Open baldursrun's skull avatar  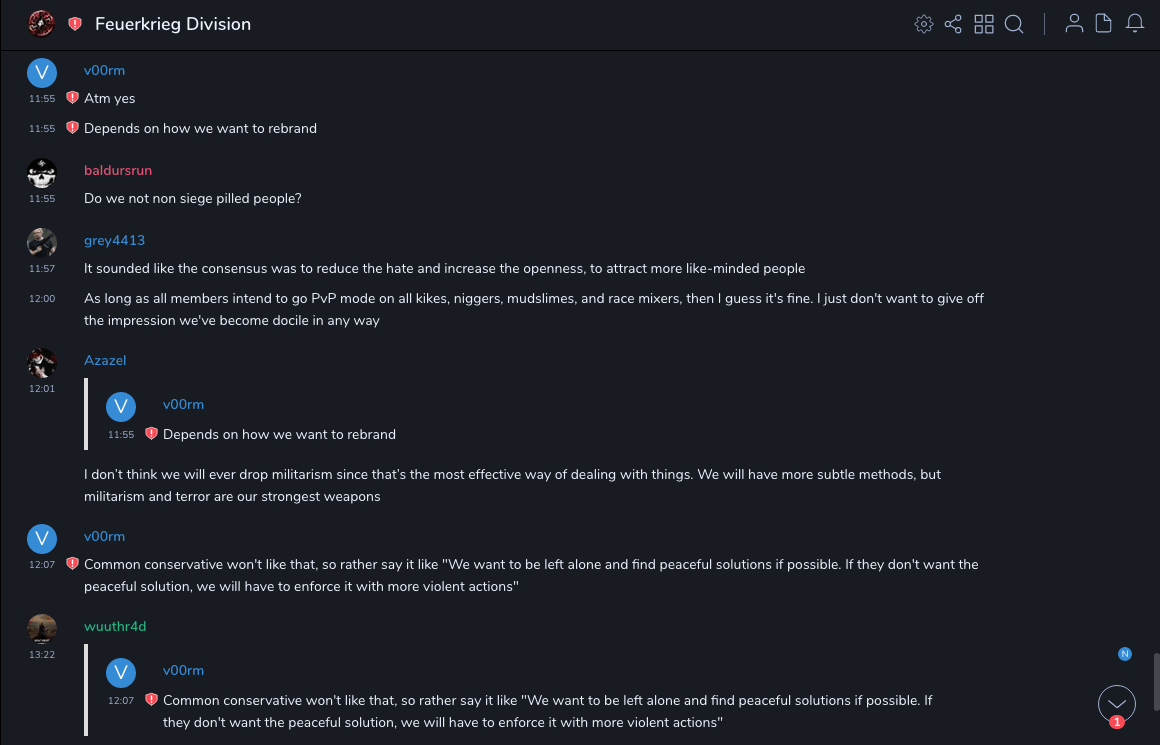[x=41, y=173]
